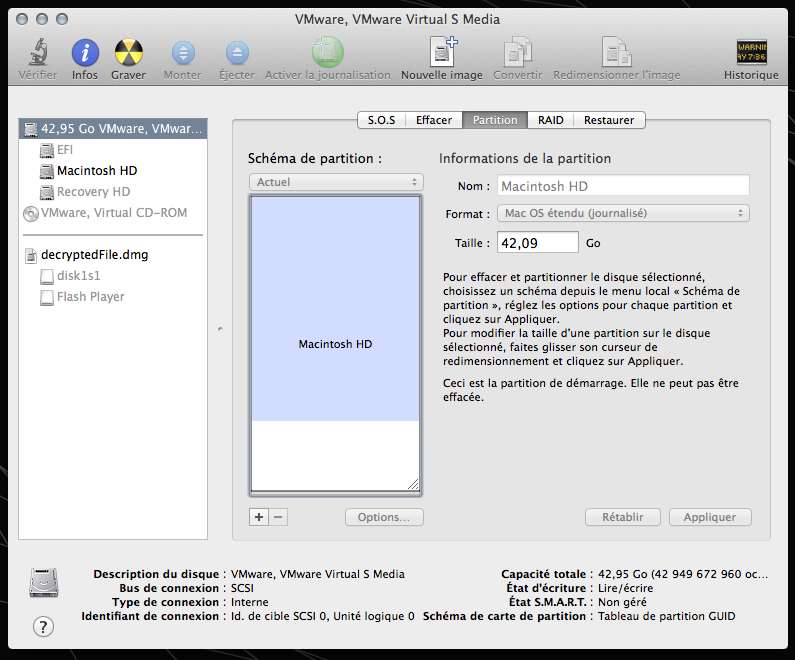This screenshot has height=660, width=795.
Task: Open the Schéma de partition Actuel dropdown
Action: point(336,182)
